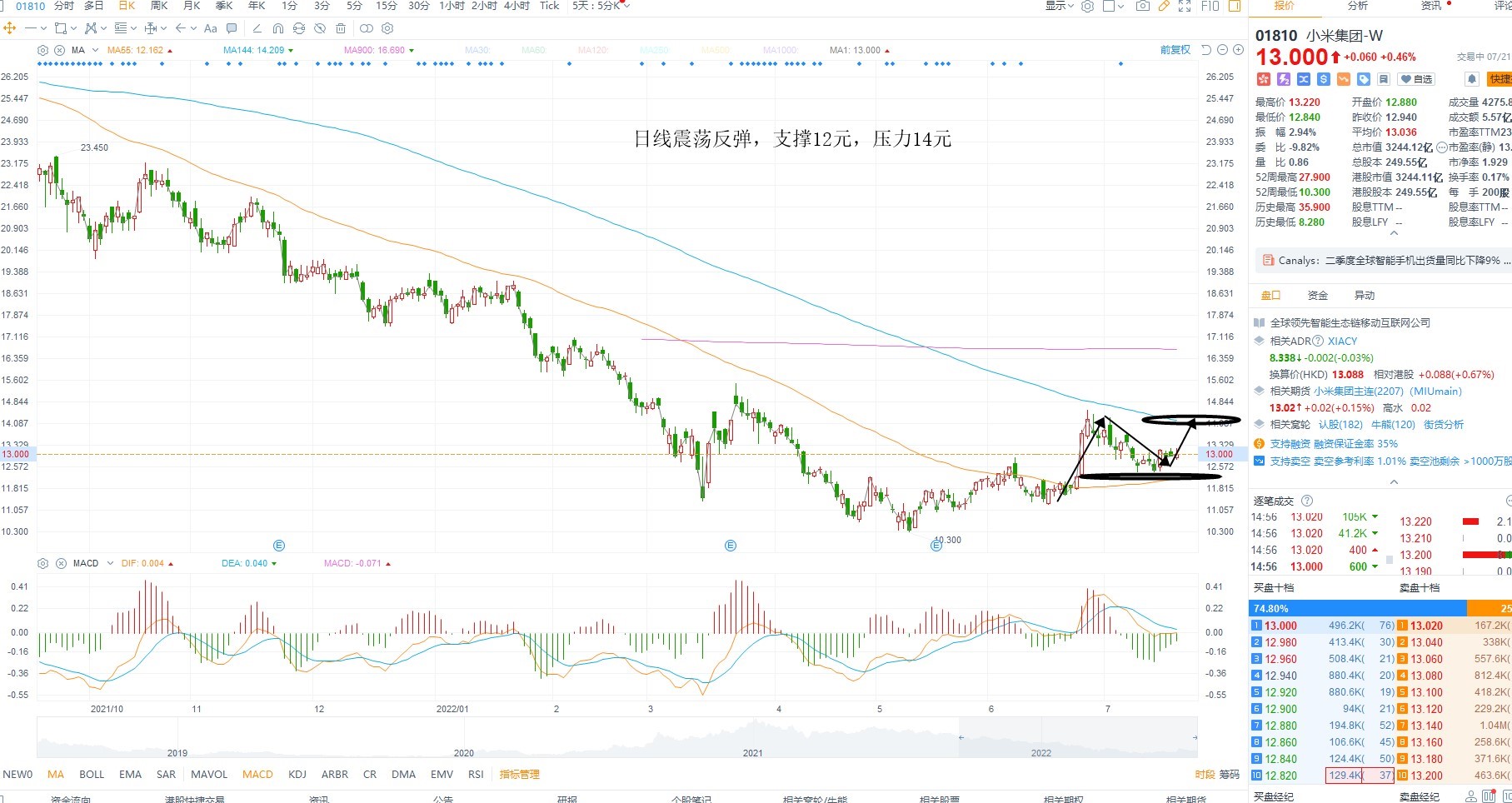Open 指标管理 indicator management
1512x803 pixels.
point(520,774)
